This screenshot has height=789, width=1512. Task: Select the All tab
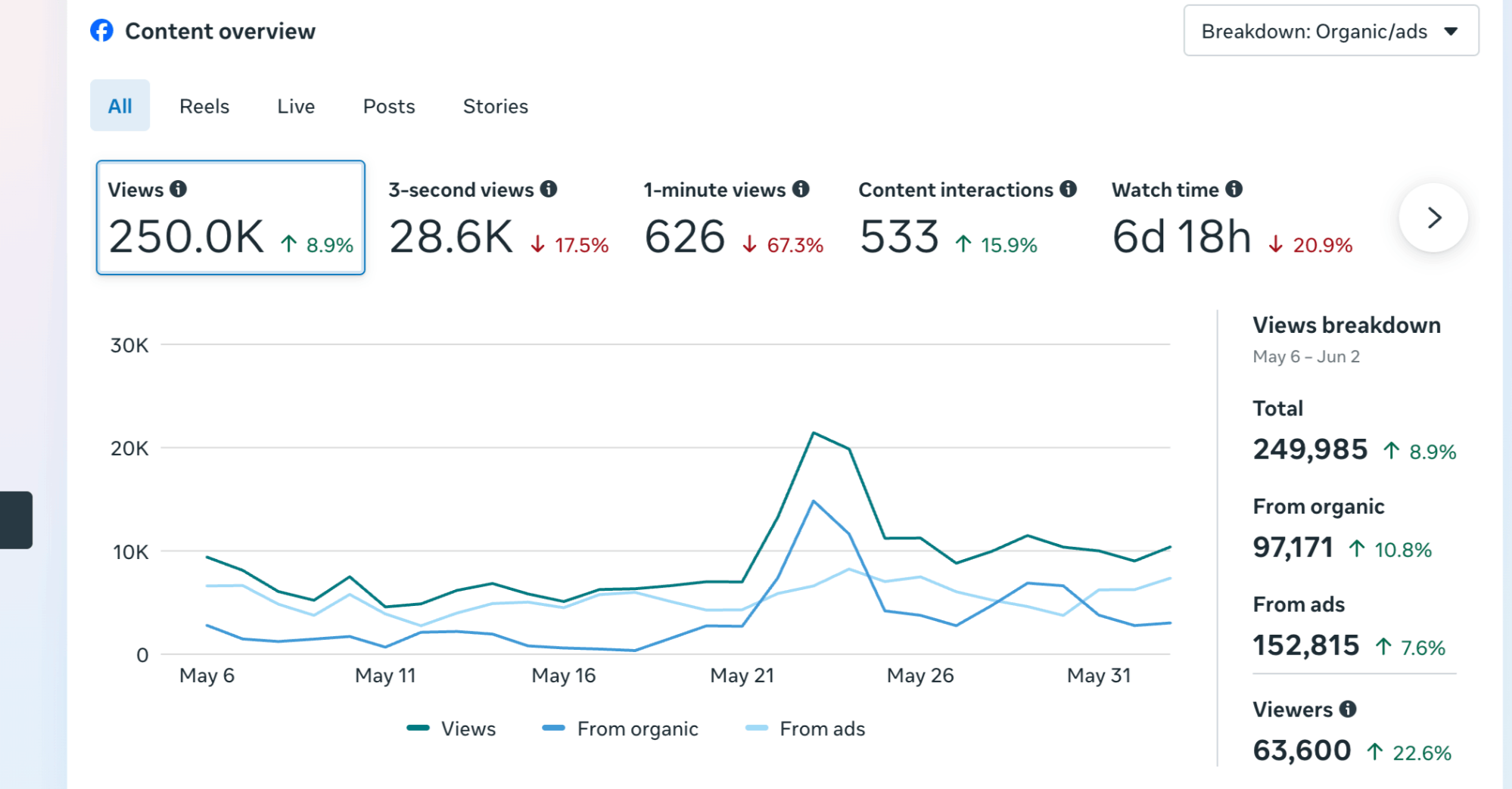click(x=120, y=106)
